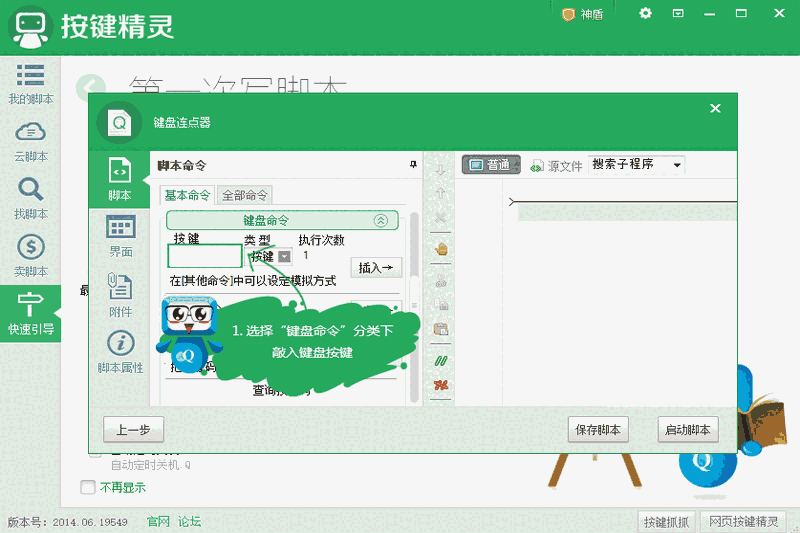
Task: Switch to the 界面 side tab
Action: click(120, 236)
